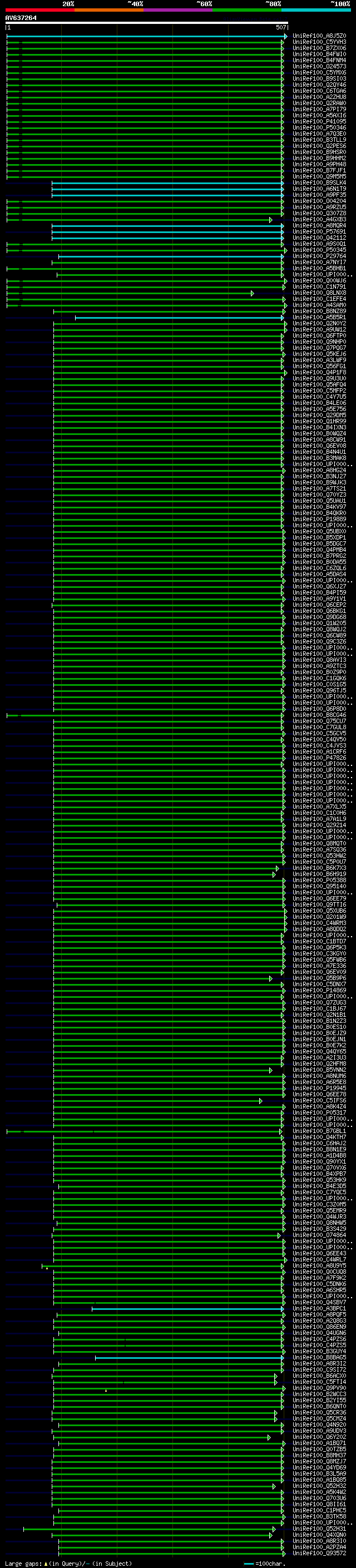
Task: Open hit label UniRef100_A8MQR4
Action: coord(319,225)
